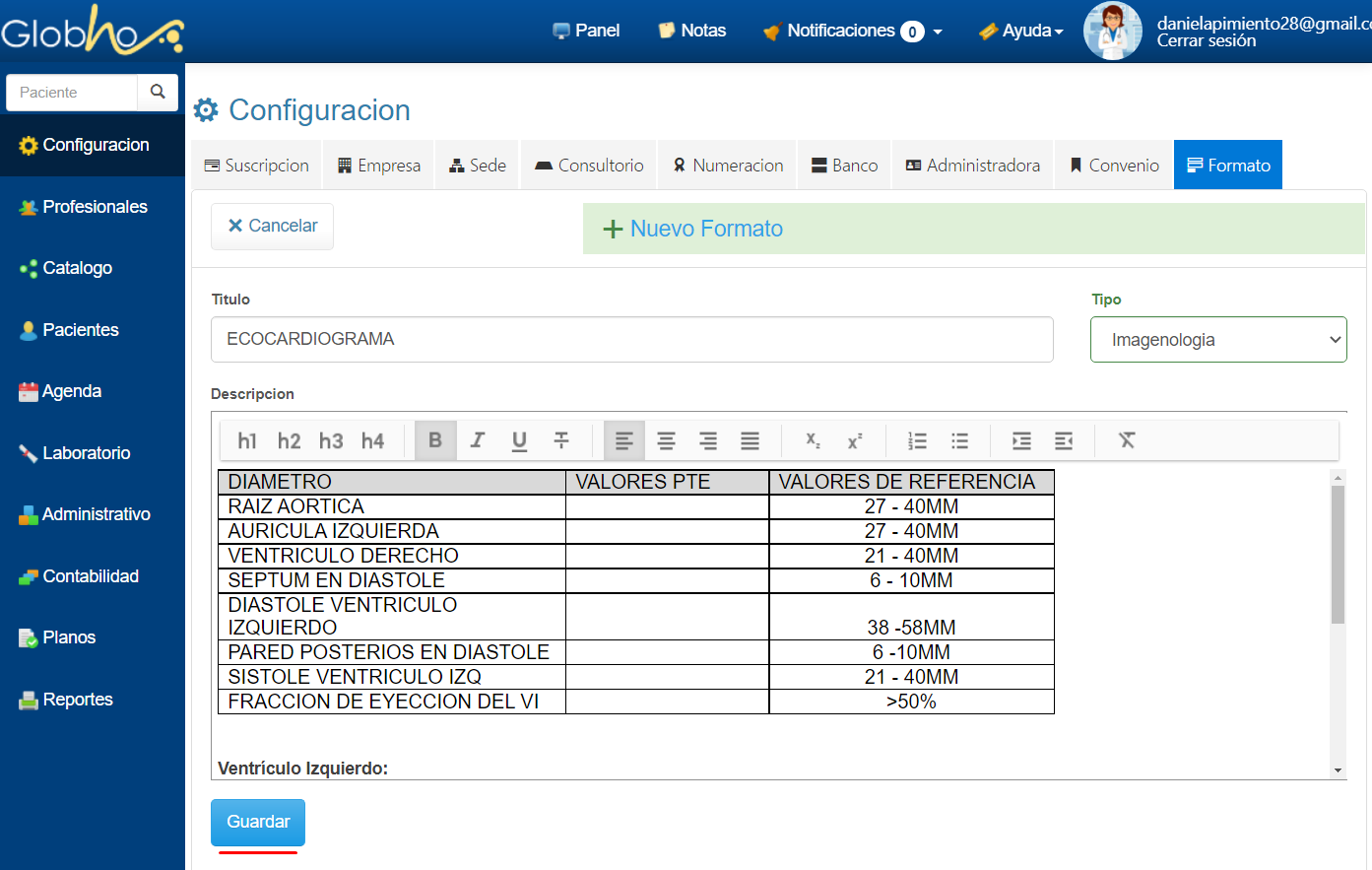Click the patient search magnifier icon
1372x870 pixels.
pos(158,92)
